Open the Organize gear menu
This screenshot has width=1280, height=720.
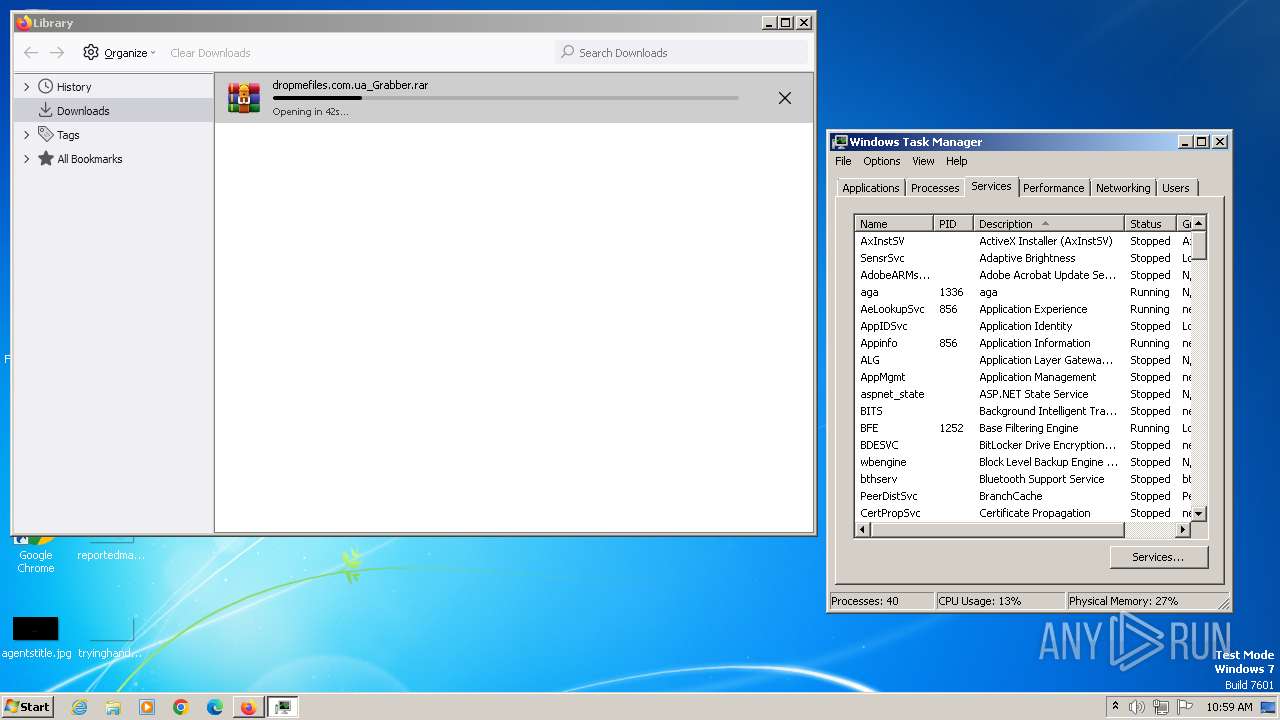click(119, 53)
